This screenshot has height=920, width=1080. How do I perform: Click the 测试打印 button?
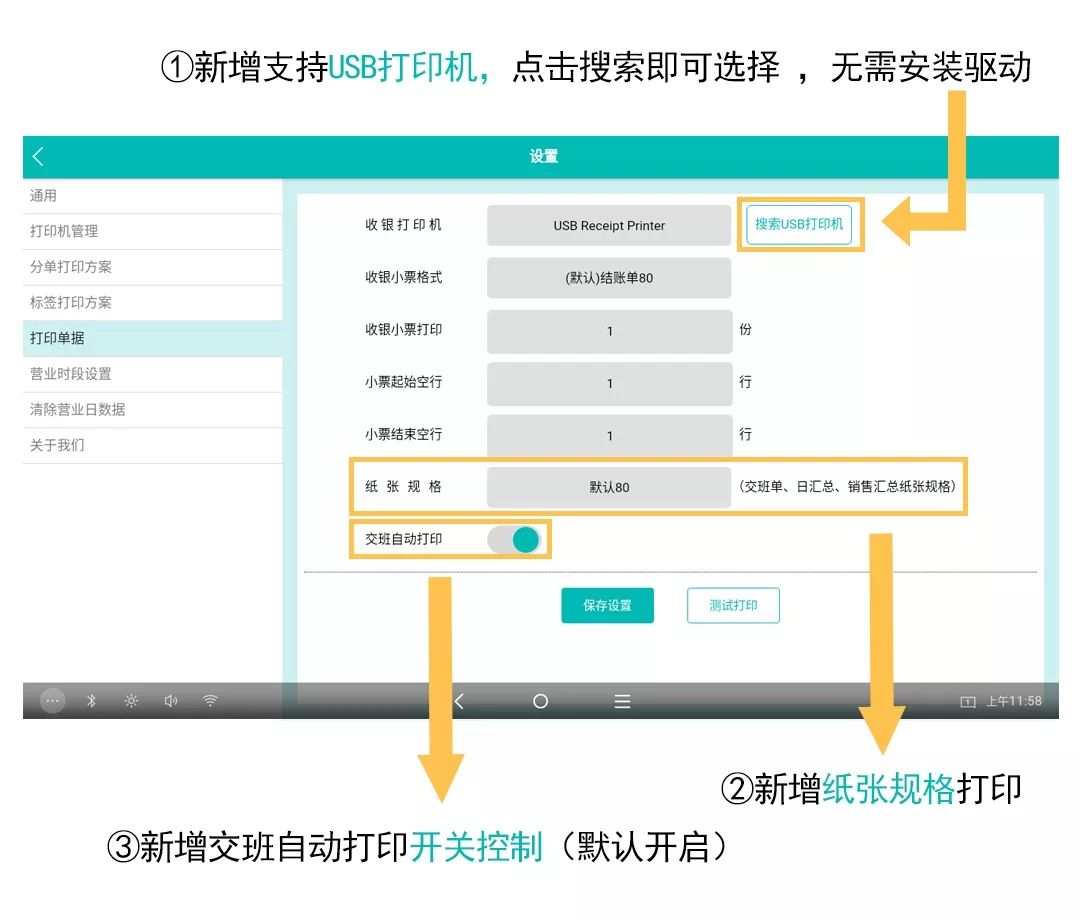tap(733, 605)
